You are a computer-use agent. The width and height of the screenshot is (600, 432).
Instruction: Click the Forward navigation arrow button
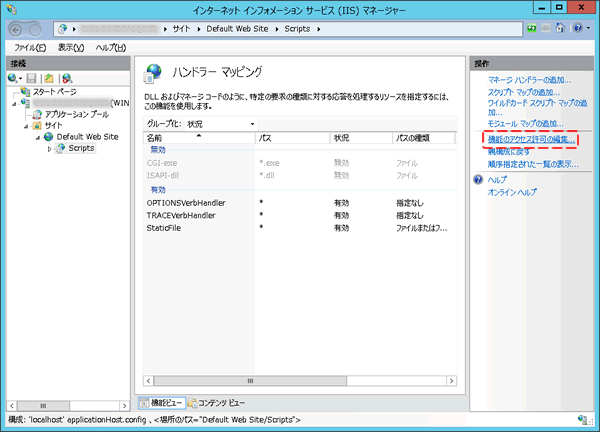tap(35, 29)
